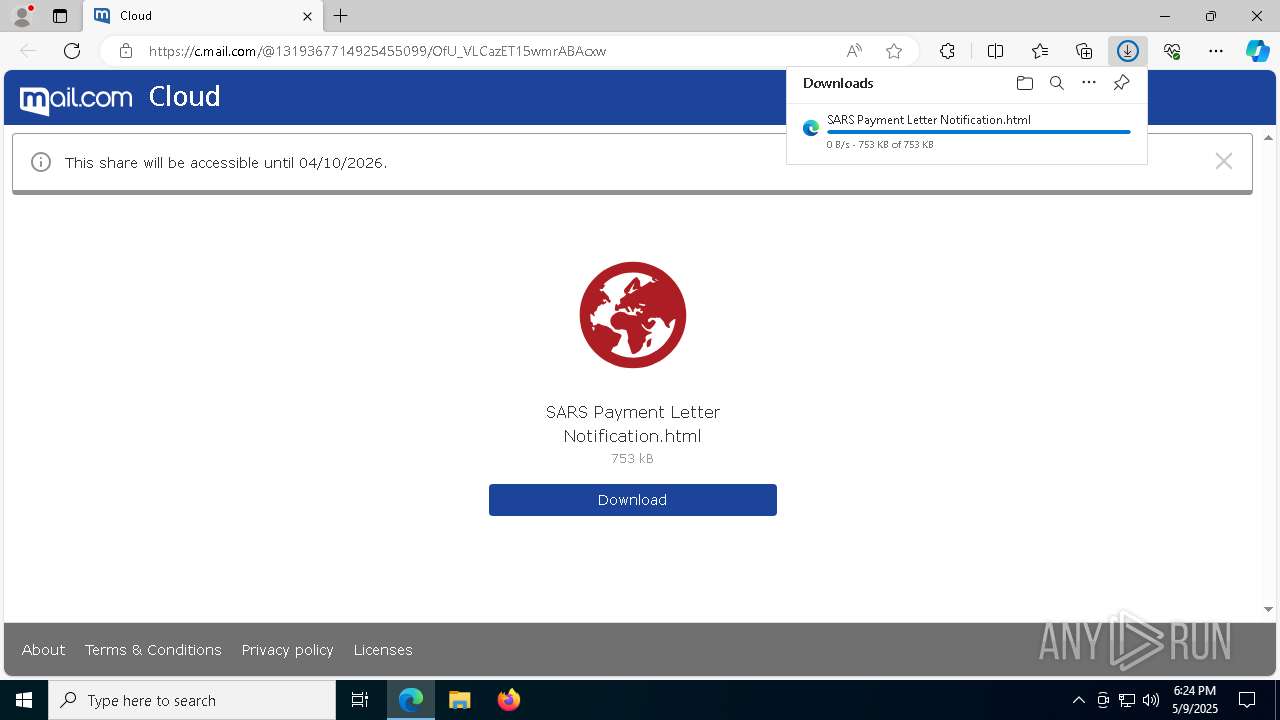Click page scrollbar up arrow
The height and width of the screenshot is (720, 1280).
coord(1268,138)
